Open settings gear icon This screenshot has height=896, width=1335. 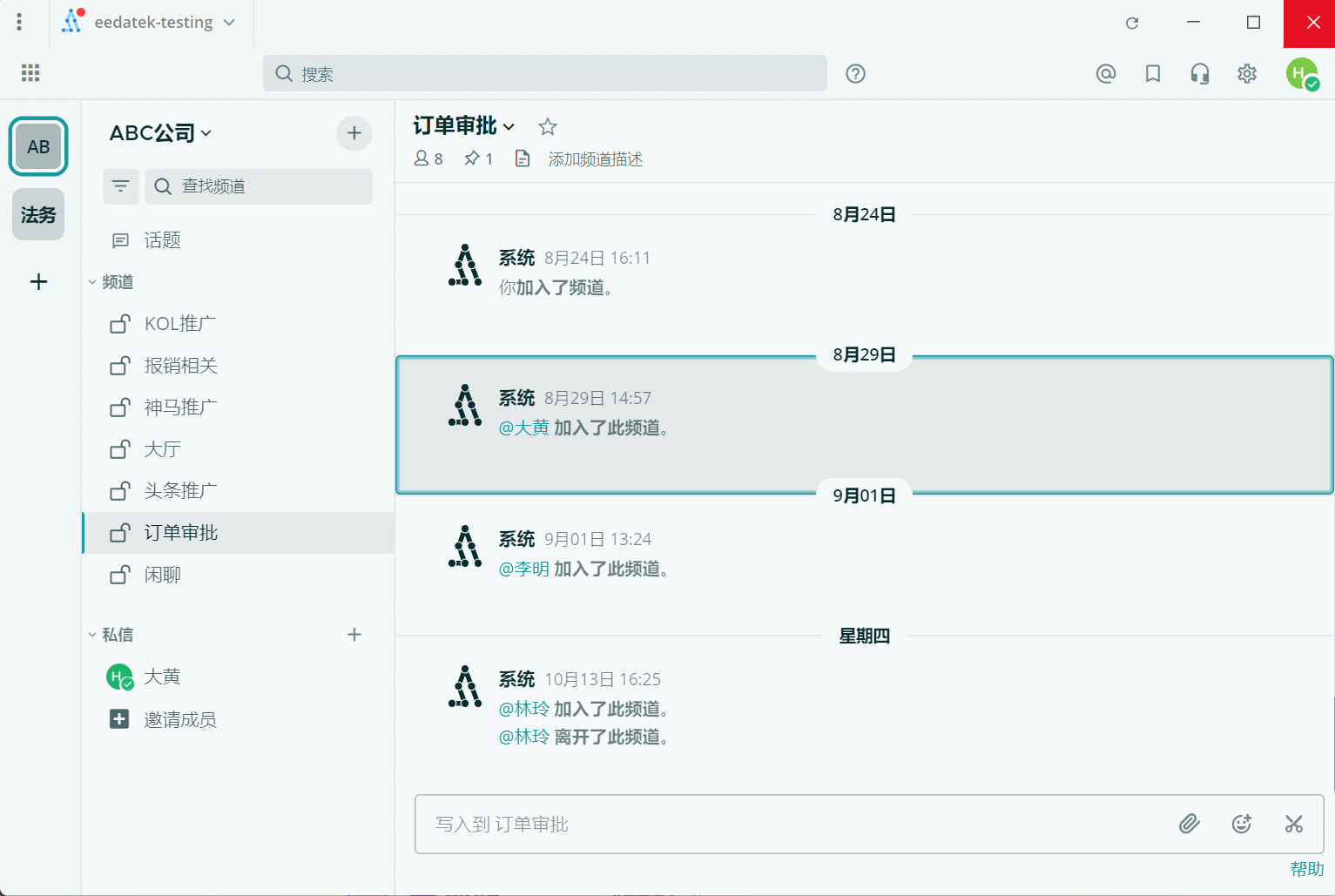click(1246, 74)
